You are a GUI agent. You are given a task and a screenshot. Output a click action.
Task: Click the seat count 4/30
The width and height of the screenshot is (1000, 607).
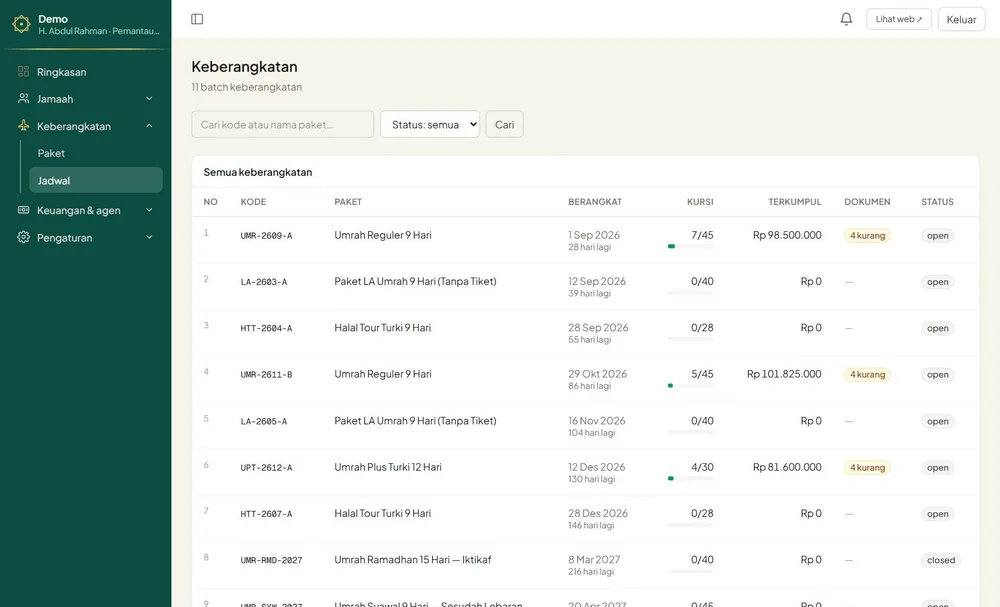[x=702, y=467]
